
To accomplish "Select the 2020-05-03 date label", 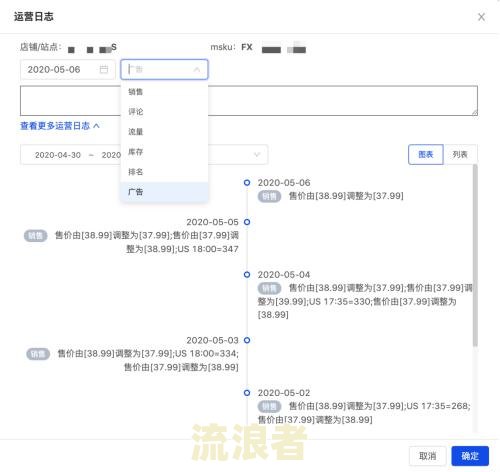I will [212, 340].
